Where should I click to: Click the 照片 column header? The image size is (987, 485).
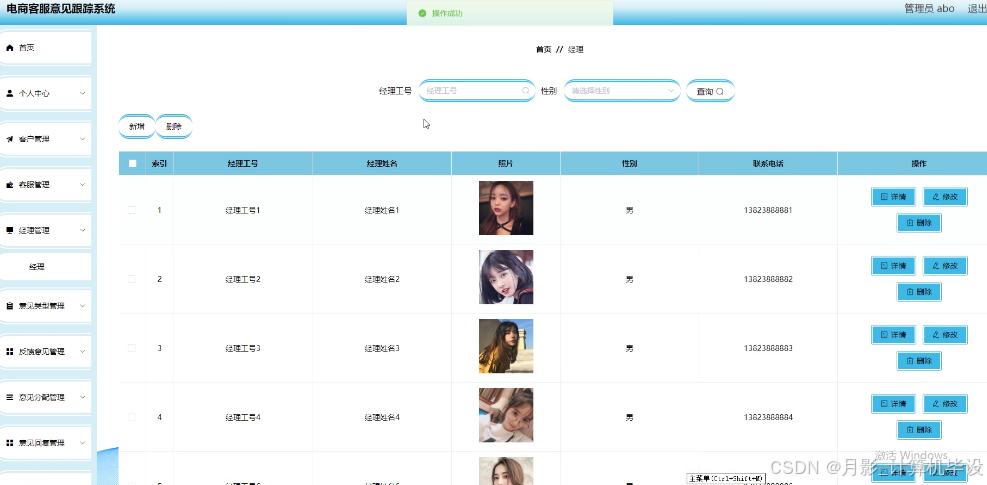pos(506,164)
